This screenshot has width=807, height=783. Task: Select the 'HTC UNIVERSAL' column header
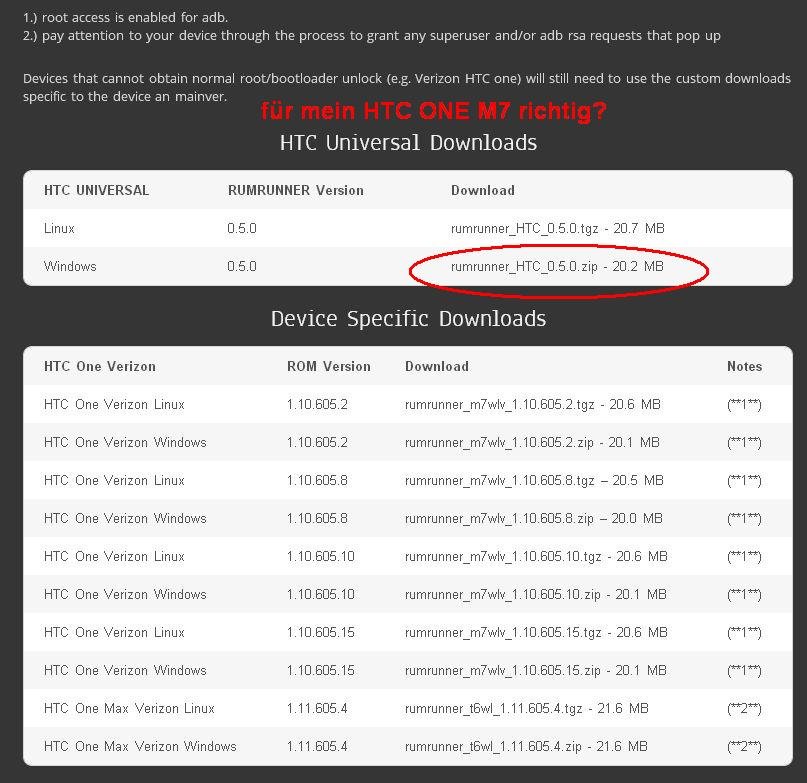[96, 190]
